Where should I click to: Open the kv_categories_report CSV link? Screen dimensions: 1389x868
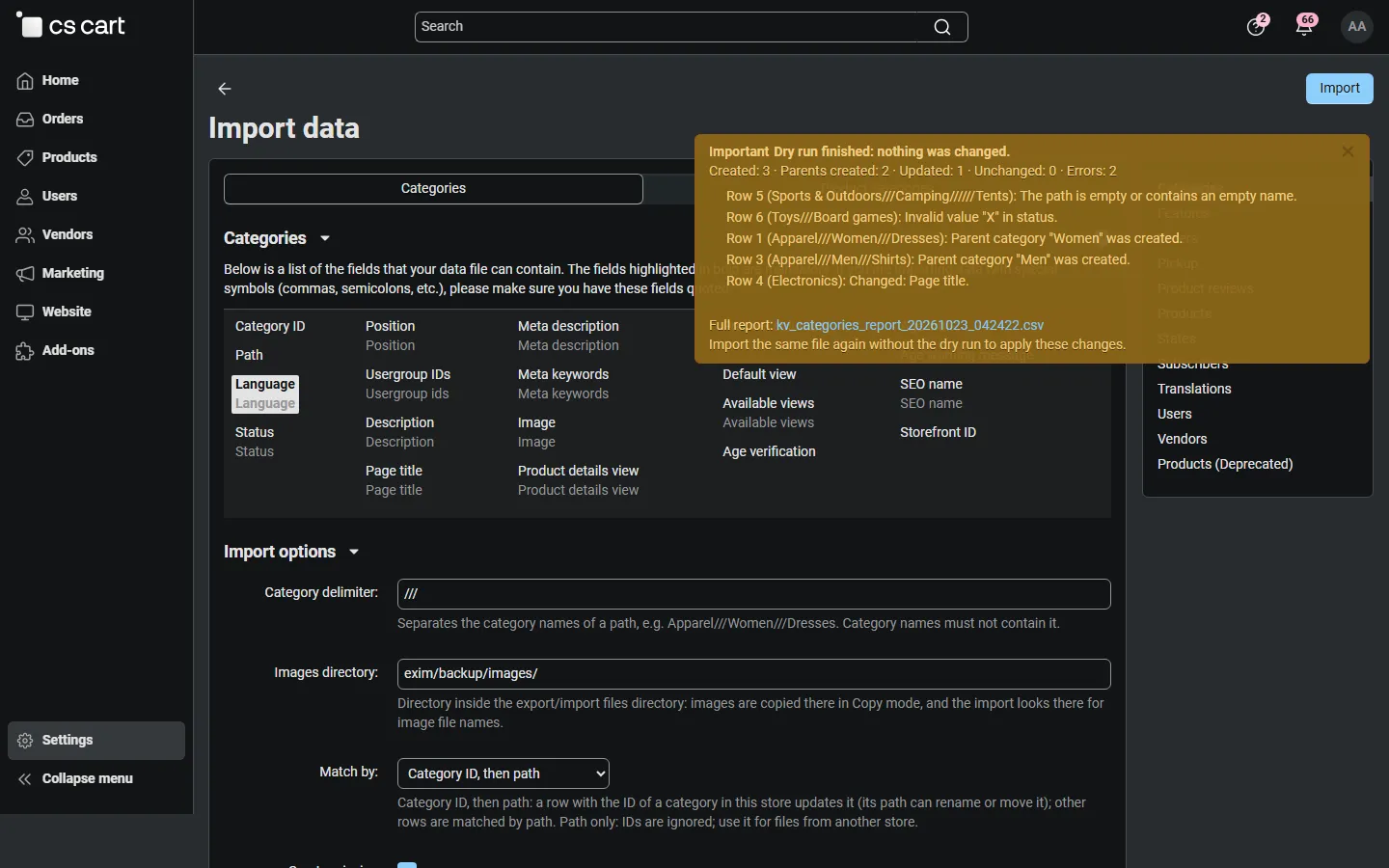(910, 325)
